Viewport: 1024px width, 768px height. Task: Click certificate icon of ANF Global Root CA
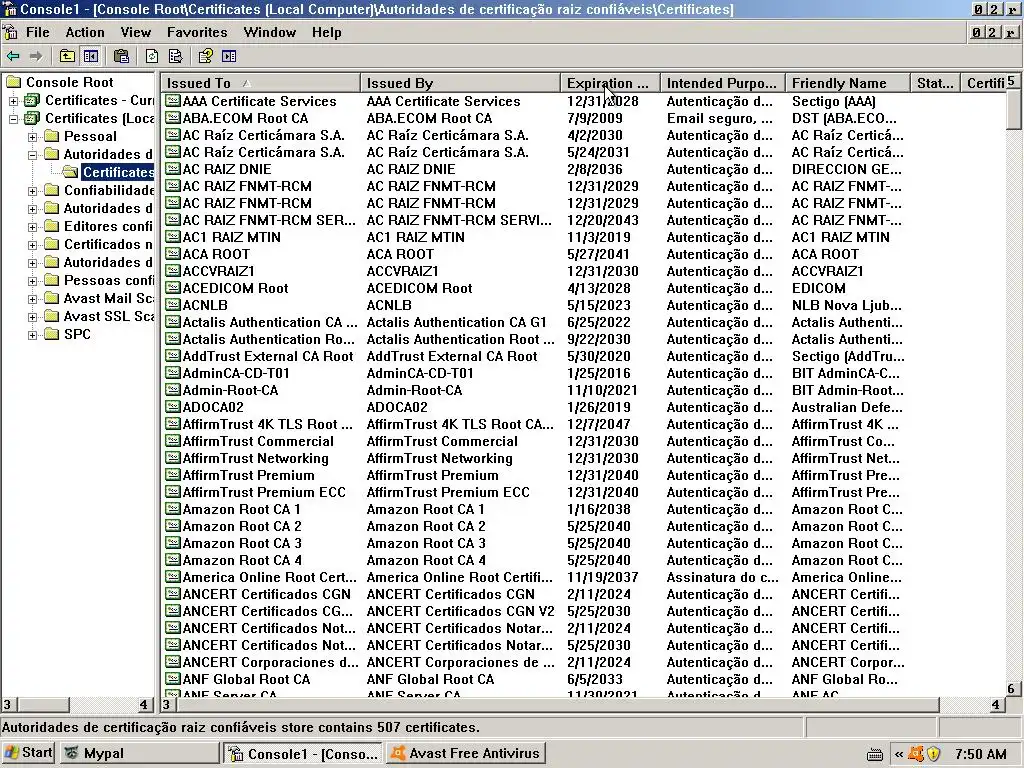pyautogui.click(x=172, y=678)
